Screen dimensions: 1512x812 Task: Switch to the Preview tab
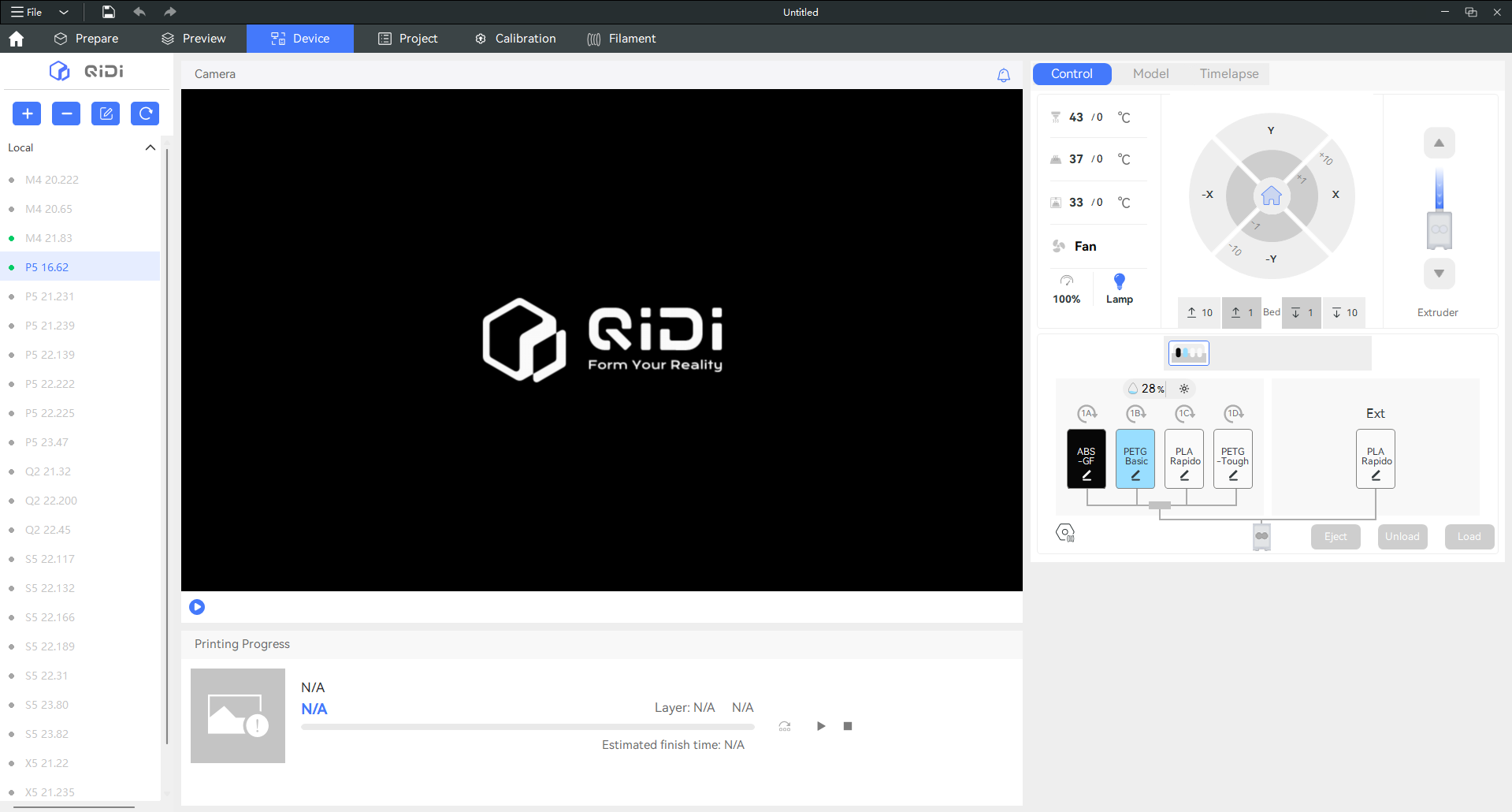(x=193, y=39)
